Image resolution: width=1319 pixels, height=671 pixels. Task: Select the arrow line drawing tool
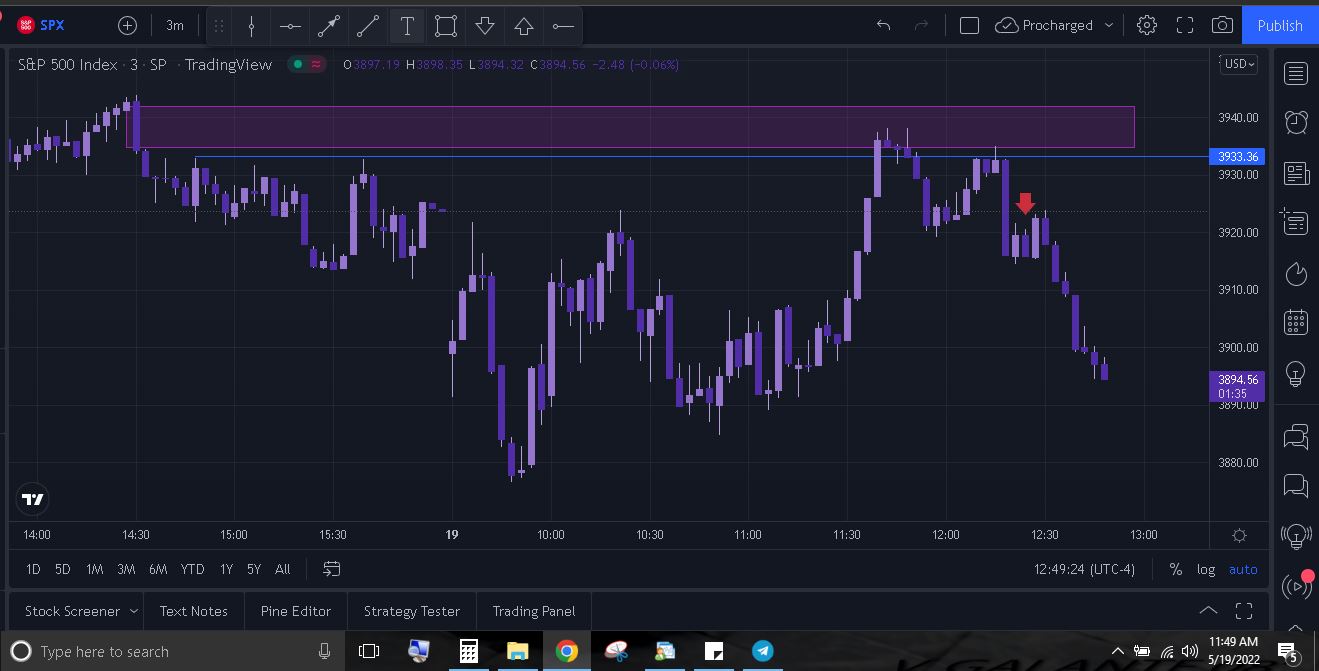(x=329, y=26)
